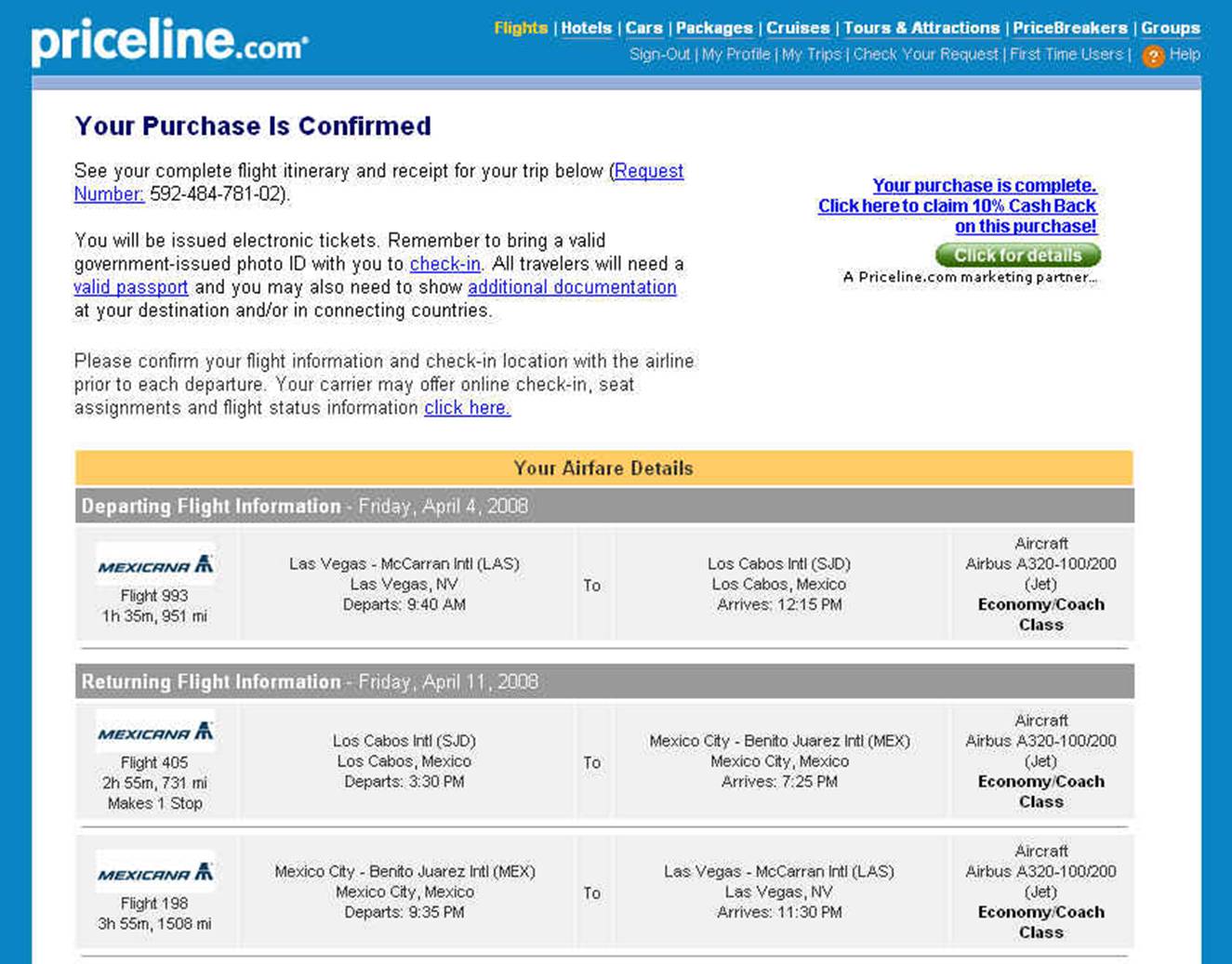The width and height of the screenshot is (1232, 964).
Task: Click Check Your Request link
Action: point(925,55)
